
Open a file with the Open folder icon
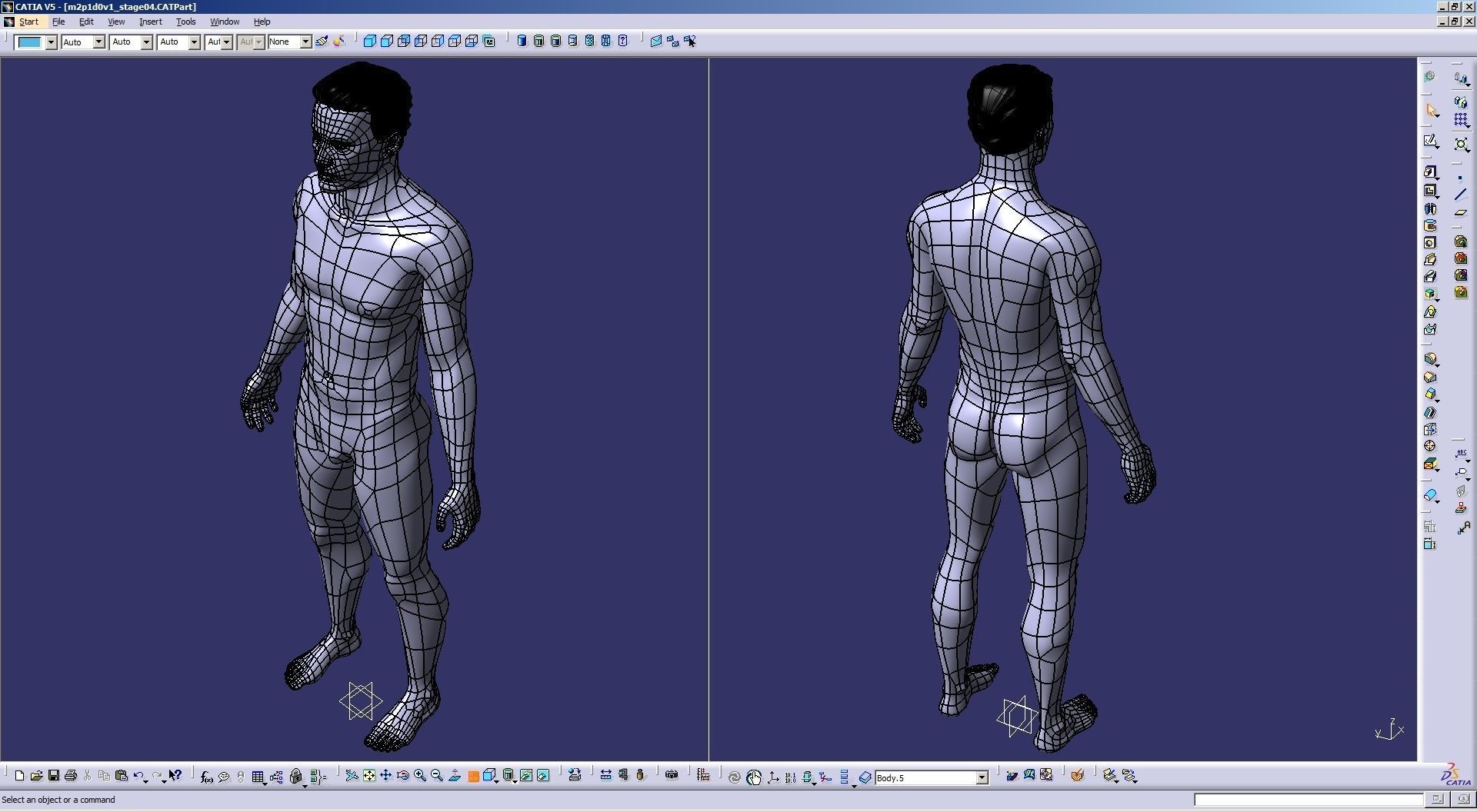36,777
